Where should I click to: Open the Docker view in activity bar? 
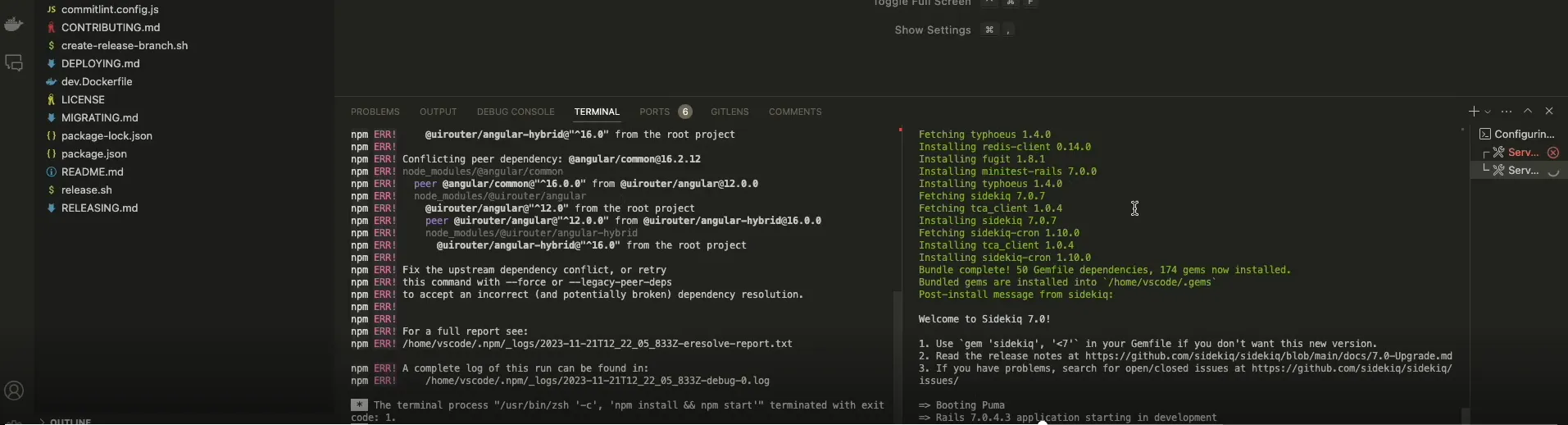(x=14, y=25)
